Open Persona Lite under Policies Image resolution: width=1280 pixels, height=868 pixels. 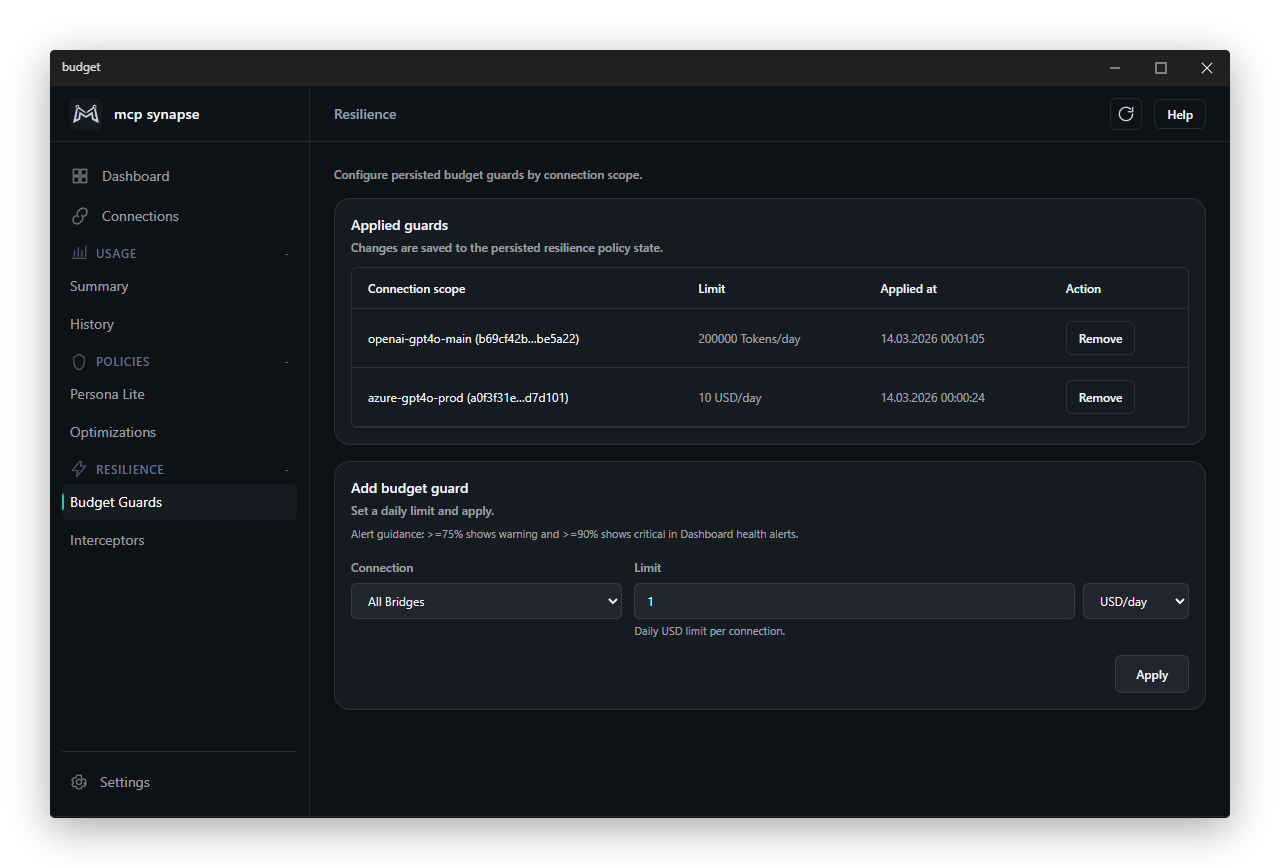pos(107,393)
